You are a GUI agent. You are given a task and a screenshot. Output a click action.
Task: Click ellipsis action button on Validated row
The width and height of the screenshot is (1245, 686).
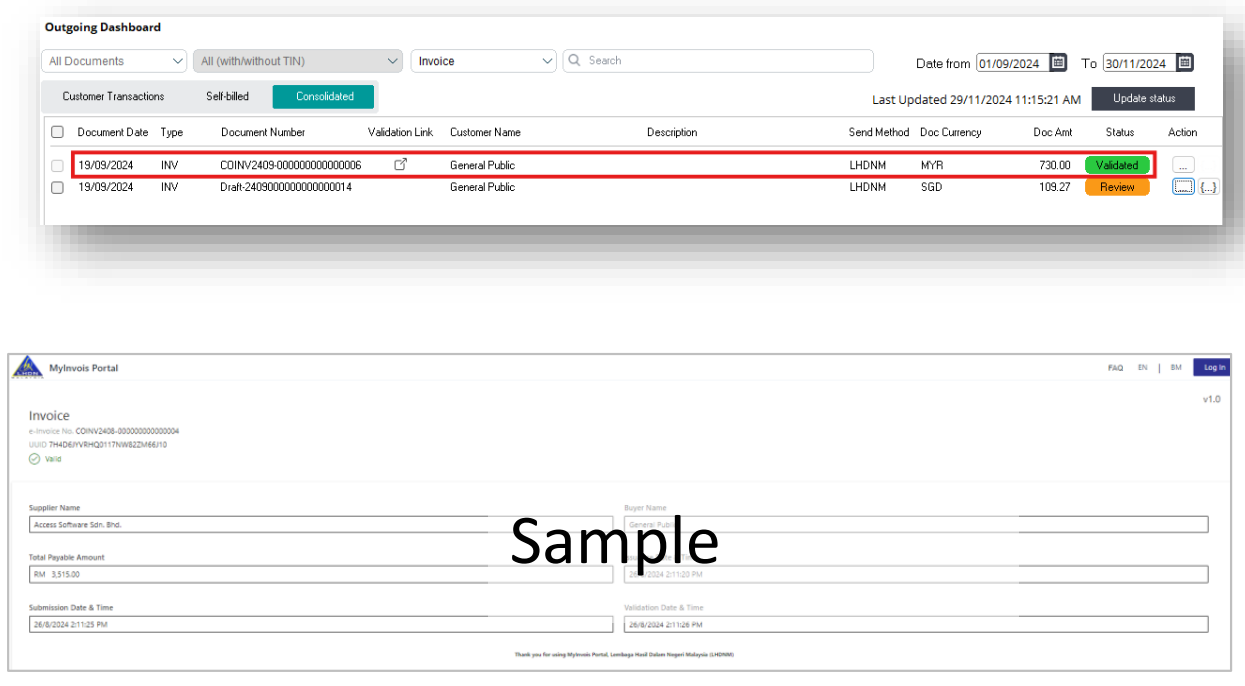1182,165
